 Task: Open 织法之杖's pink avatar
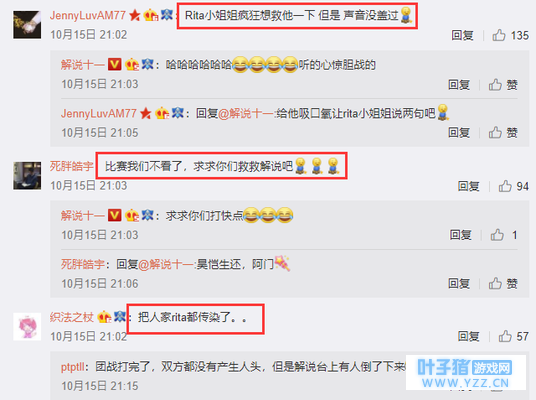tap(27, 326)
